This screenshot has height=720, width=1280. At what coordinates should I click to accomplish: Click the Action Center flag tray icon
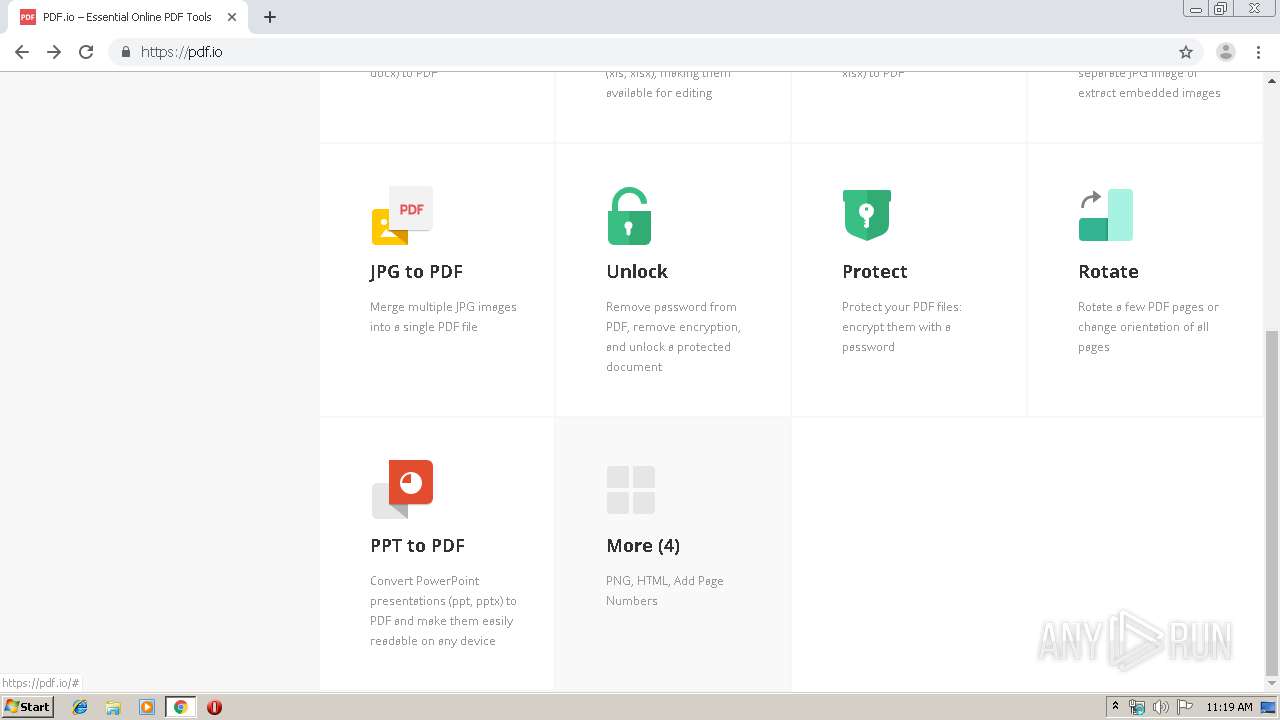click(x=1185, y=707)
